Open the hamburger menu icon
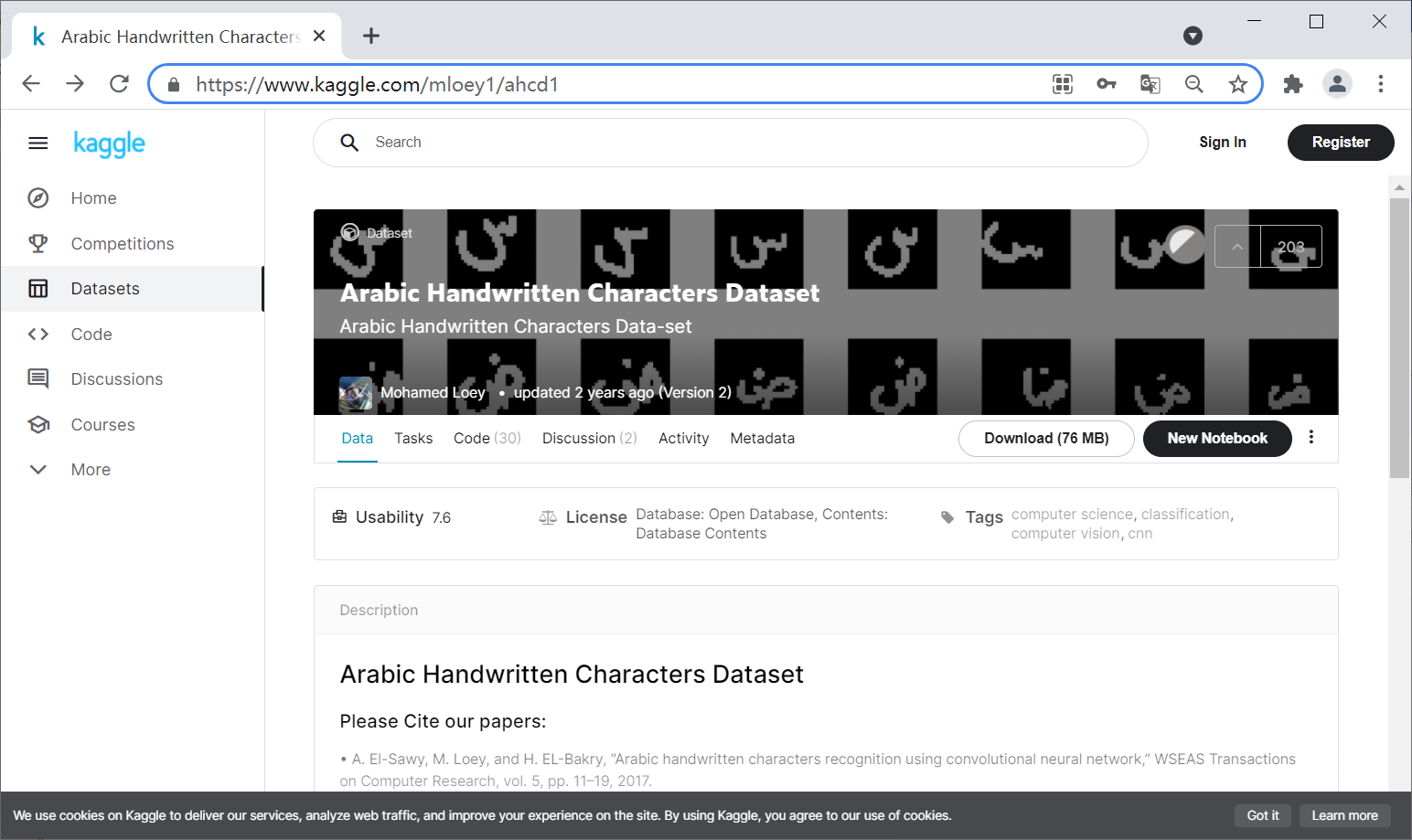This screenshot has width=1412, height=840. 37,143
